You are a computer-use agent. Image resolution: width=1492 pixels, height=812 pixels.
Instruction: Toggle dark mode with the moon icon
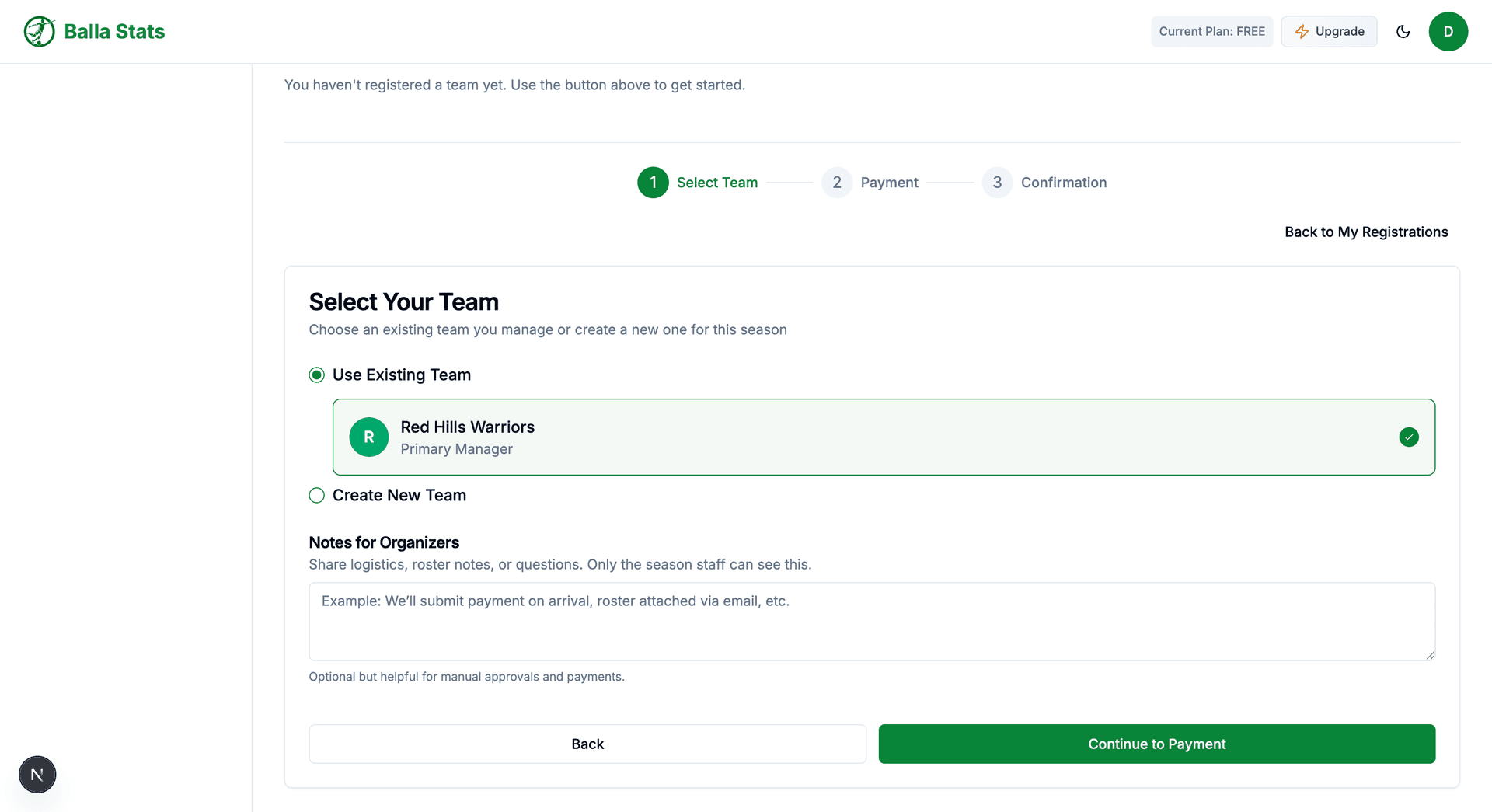(x=1403, y=31)
